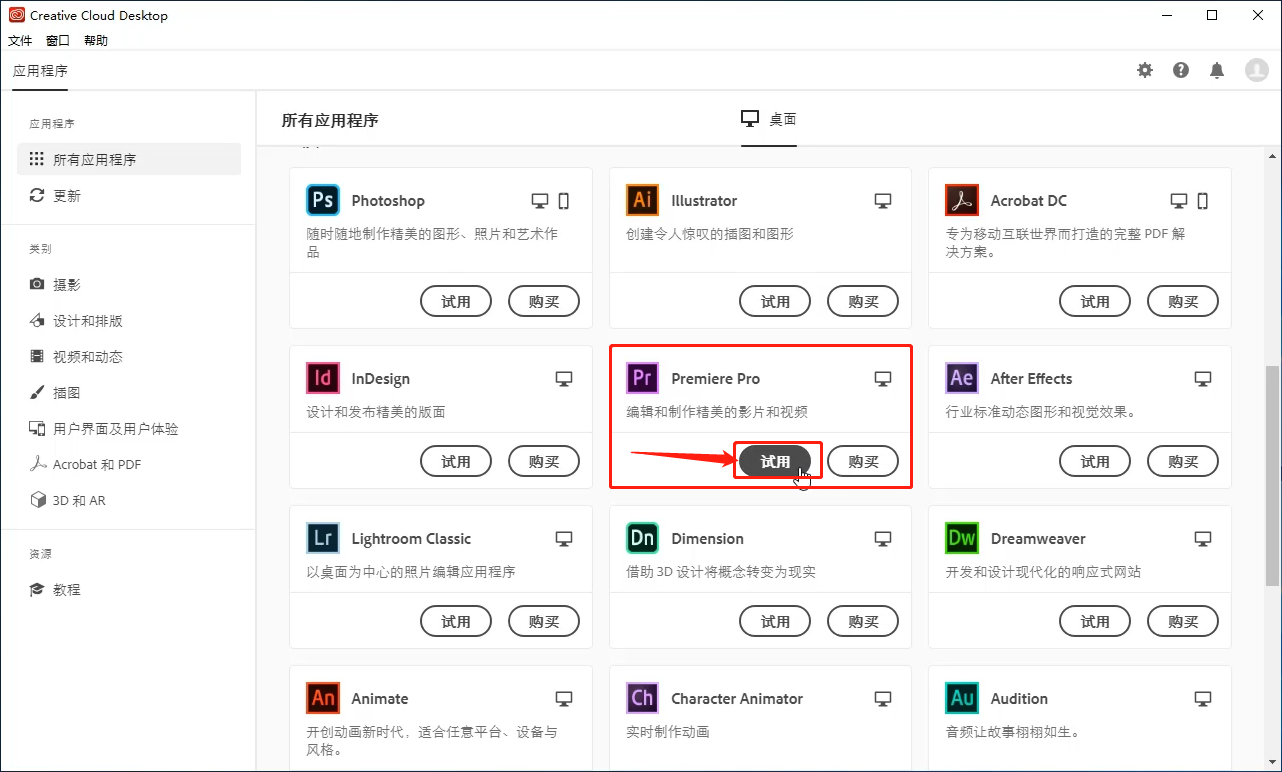Select 所有应用程序 in the sidebar

(129, 159)
